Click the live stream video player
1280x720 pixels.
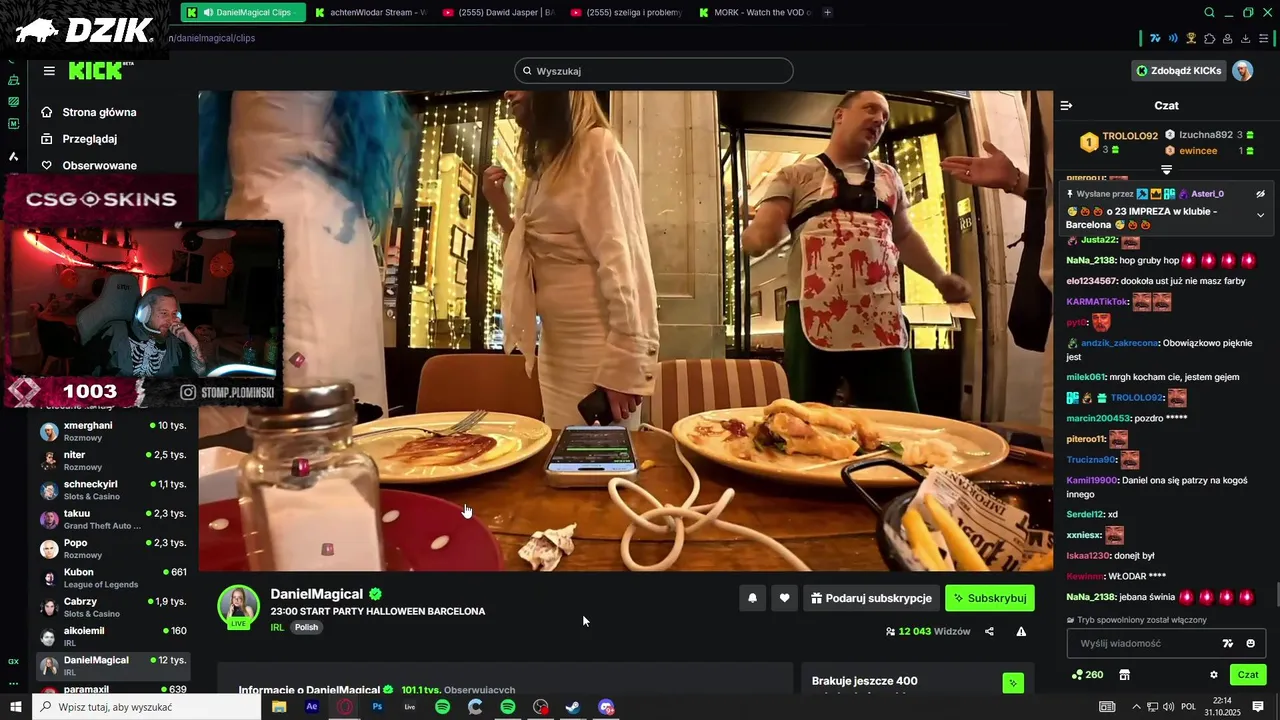point(625,331)
